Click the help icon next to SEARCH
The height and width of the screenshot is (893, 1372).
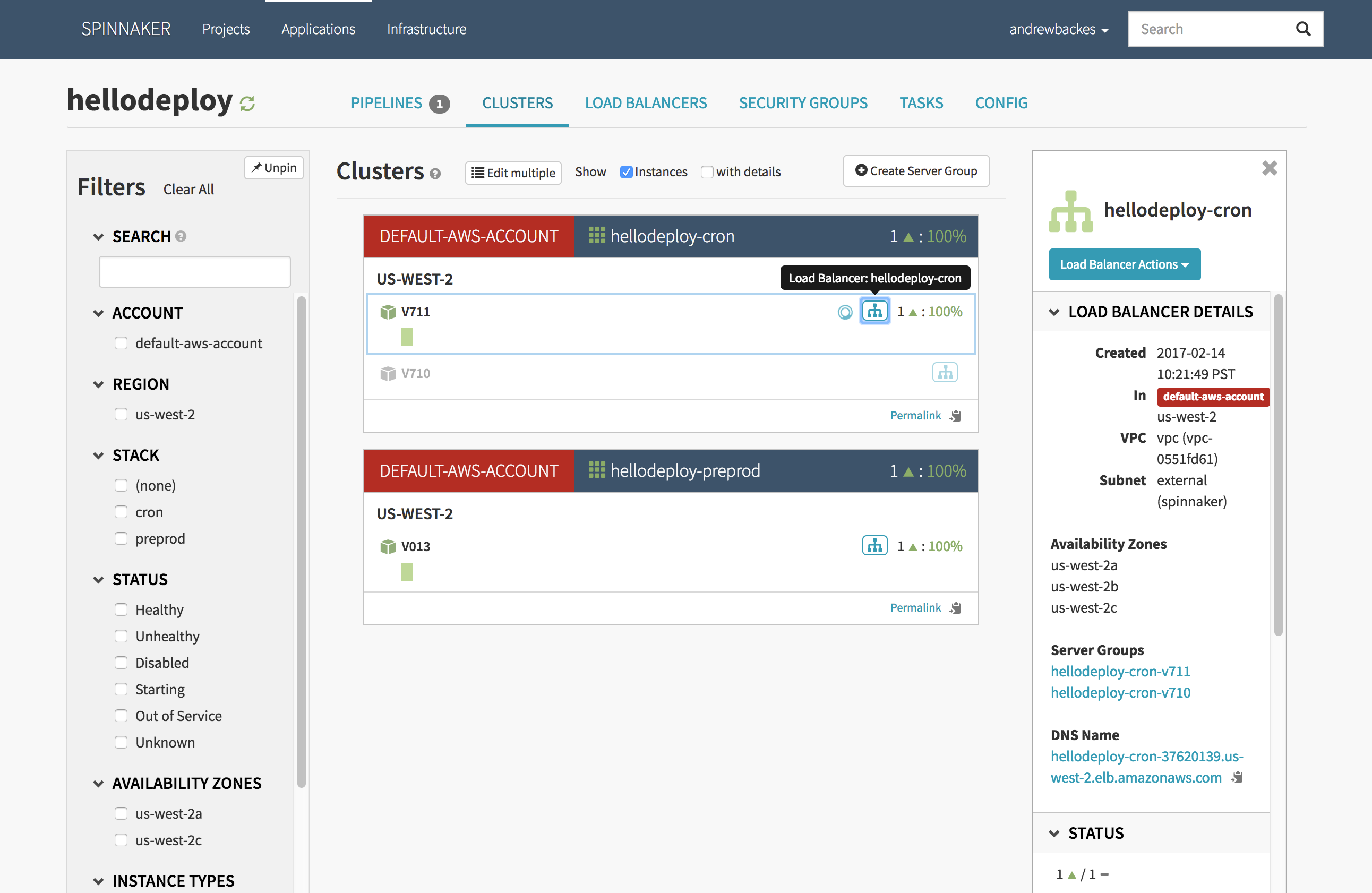tap(181, 236)
